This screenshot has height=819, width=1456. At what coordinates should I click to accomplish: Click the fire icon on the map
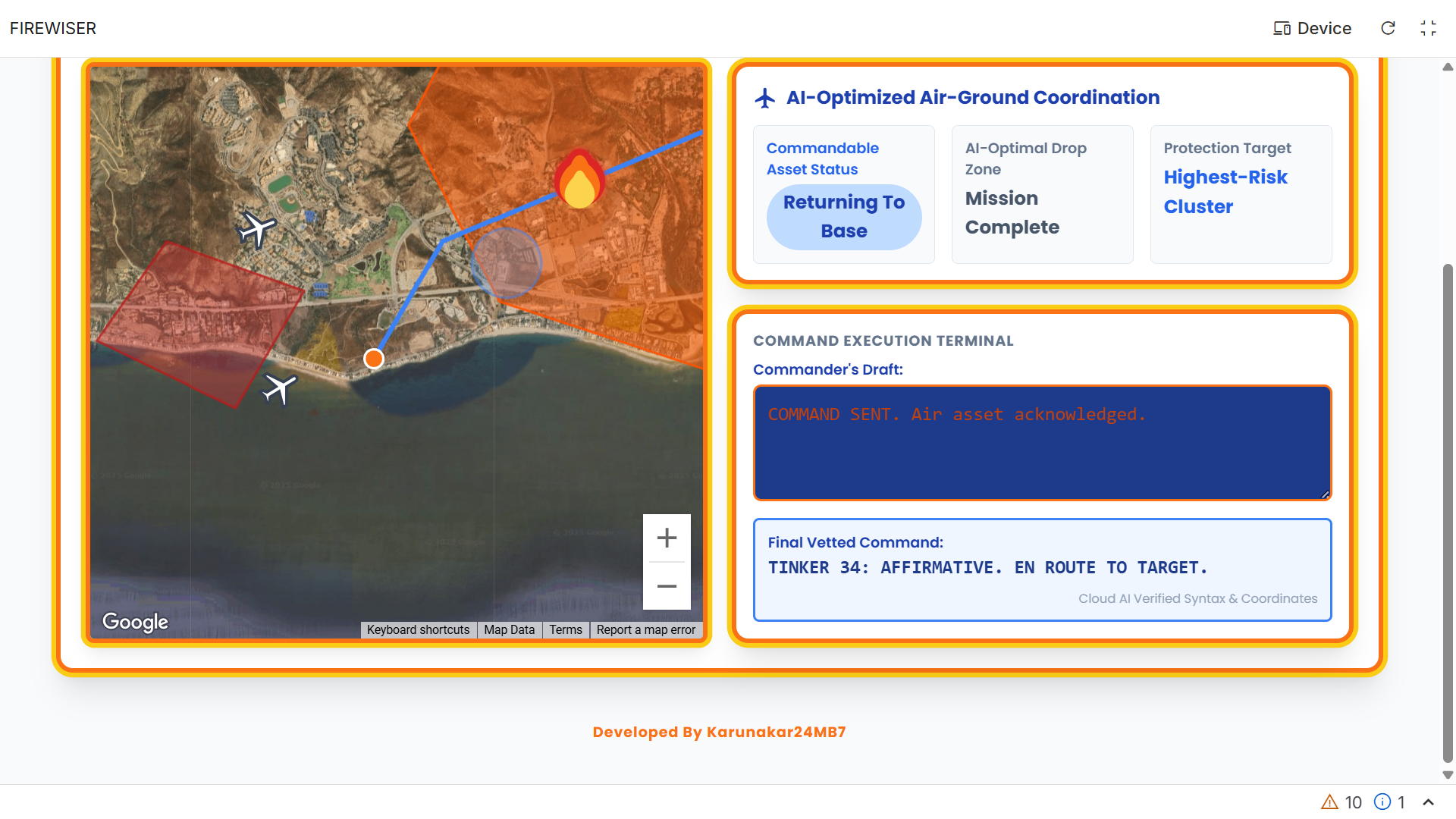coord(579,180)
